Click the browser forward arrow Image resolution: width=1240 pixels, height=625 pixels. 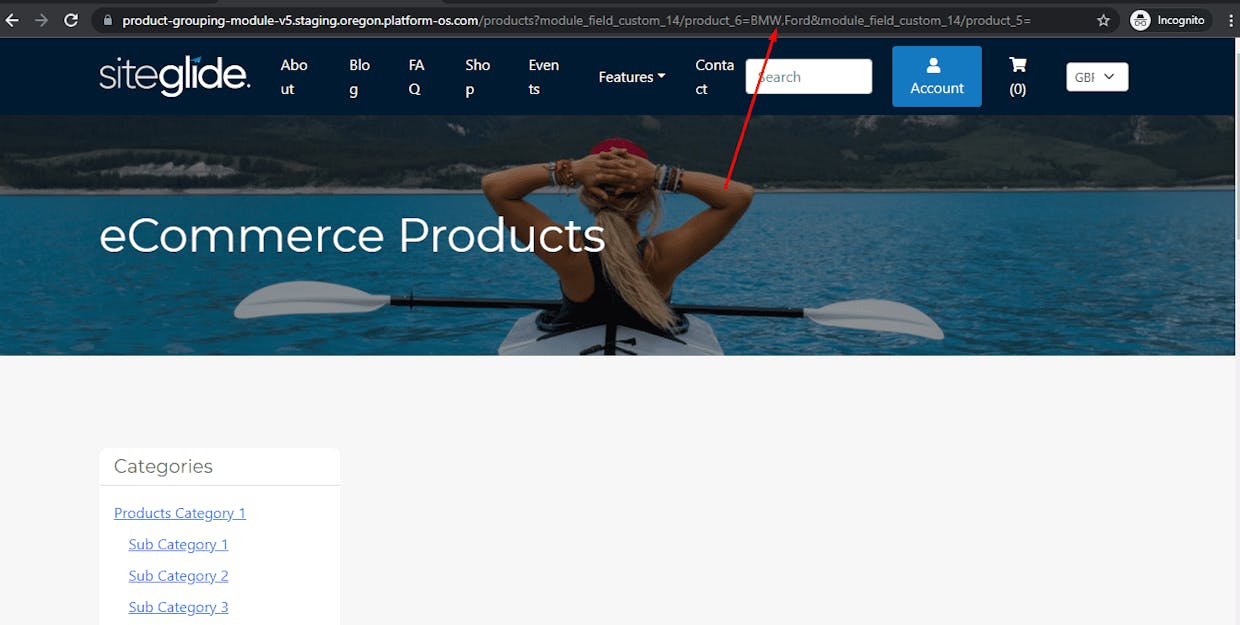click(41, 20)
